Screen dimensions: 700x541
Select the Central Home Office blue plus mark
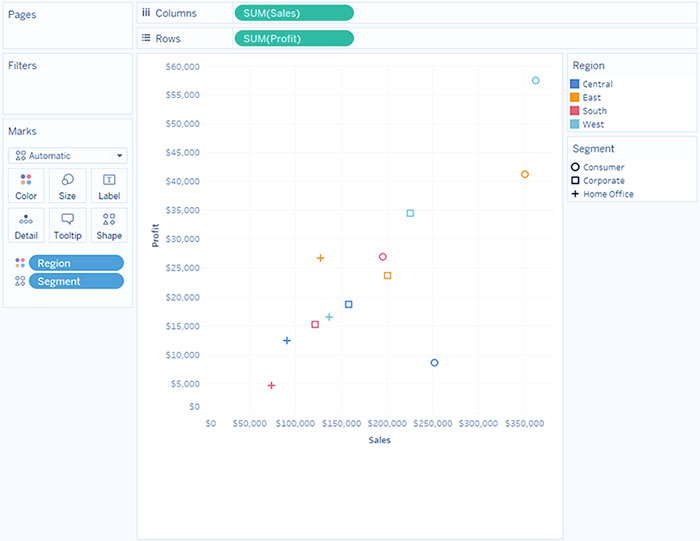pyautogui.click(x=287, y=341)
